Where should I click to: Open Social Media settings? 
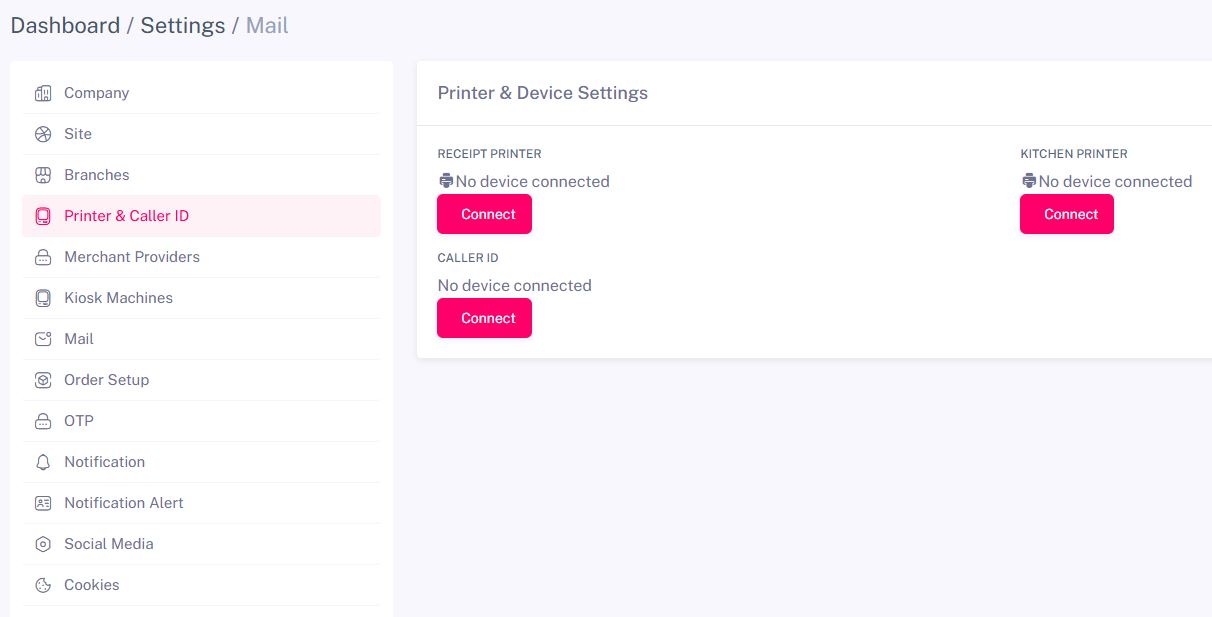108,543
